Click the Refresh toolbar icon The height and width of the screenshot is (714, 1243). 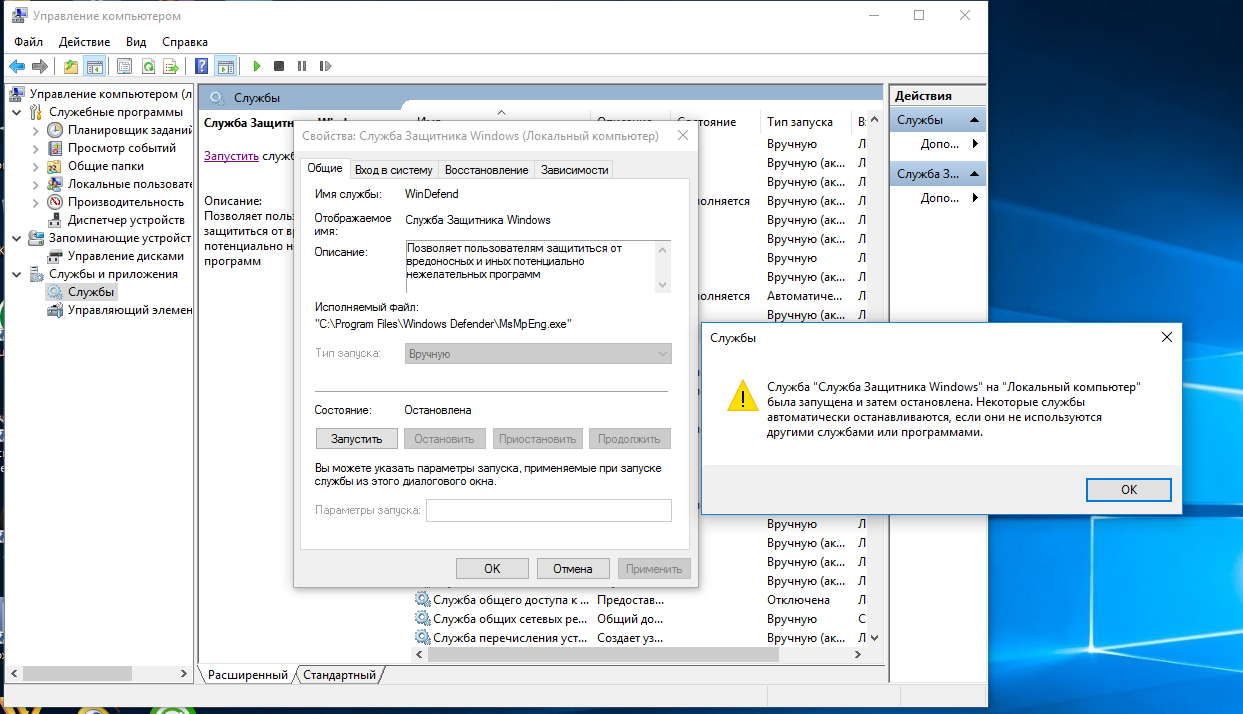click(148, 66)
